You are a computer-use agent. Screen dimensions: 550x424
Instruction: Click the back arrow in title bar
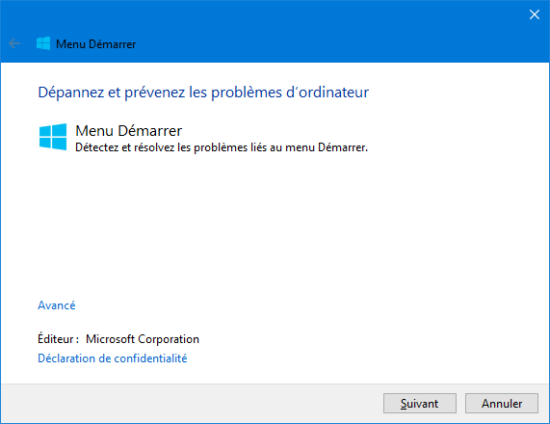coord(14,44)
